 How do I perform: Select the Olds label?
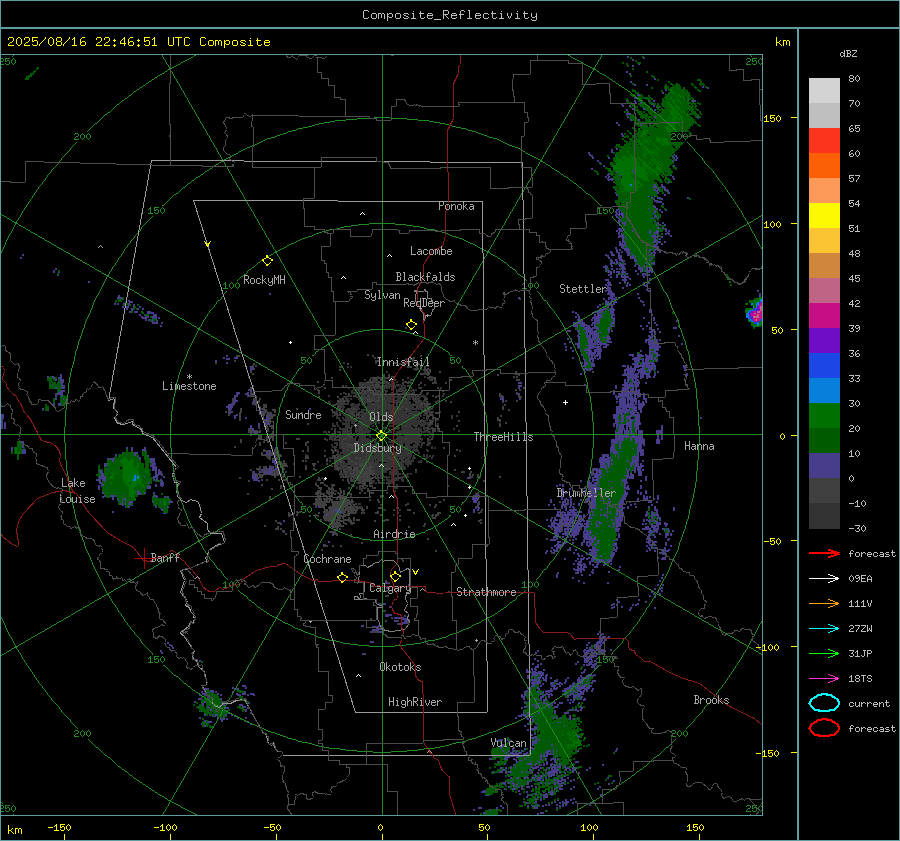pyautogui.click(x=381, y=417)
